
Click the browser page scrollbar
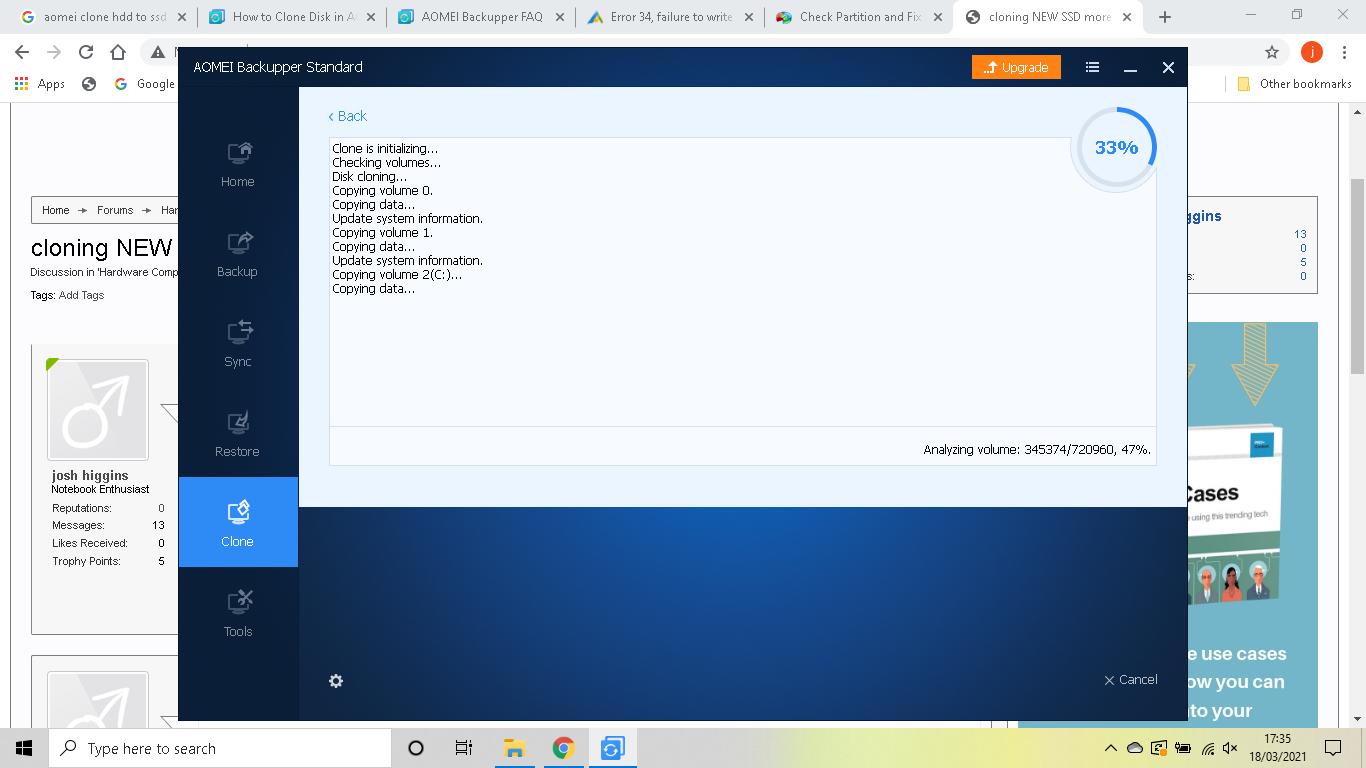(1357, 275)
